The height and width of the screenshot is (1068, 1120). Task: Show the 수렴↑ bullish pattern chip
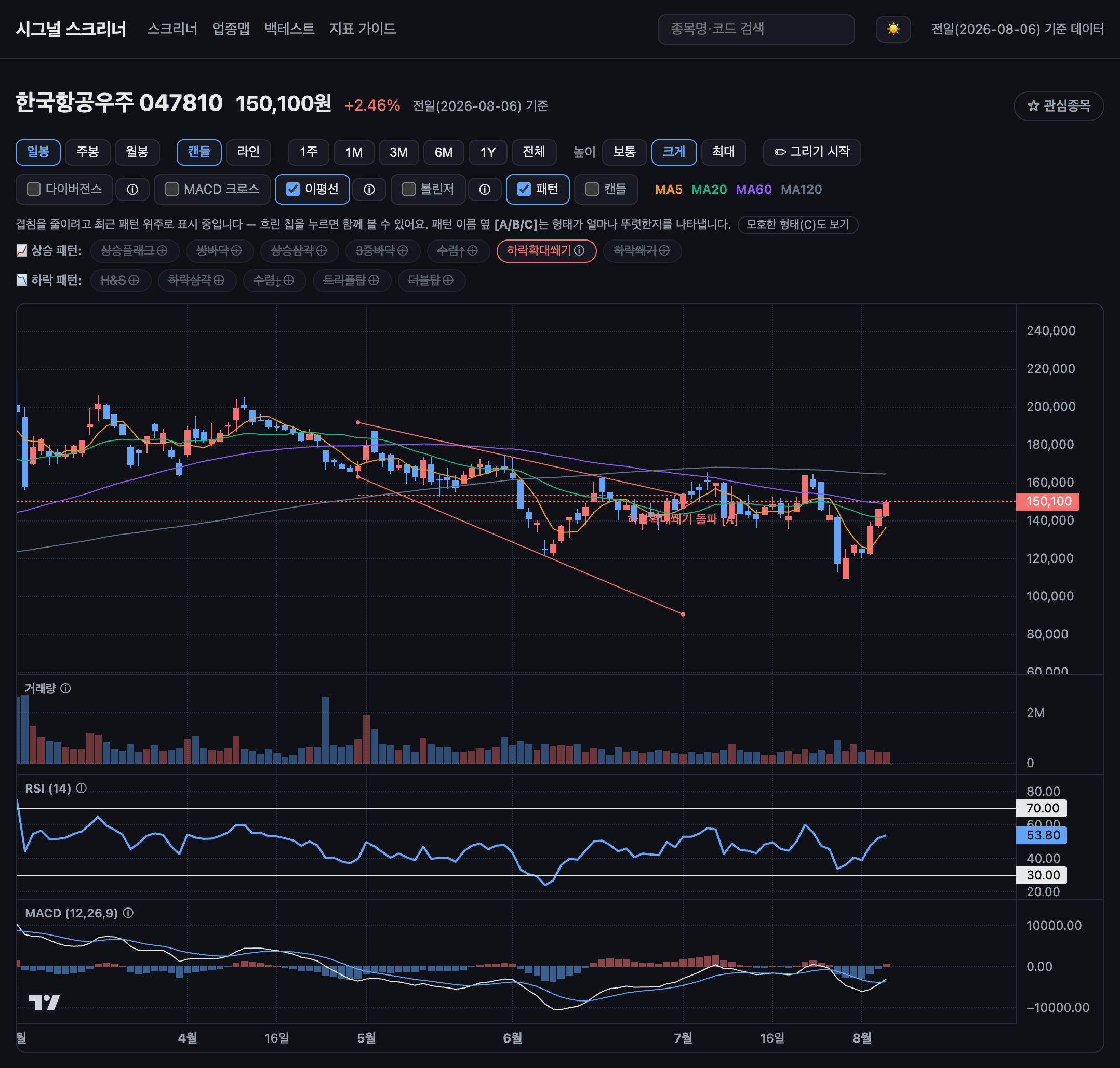click(458, 250)
